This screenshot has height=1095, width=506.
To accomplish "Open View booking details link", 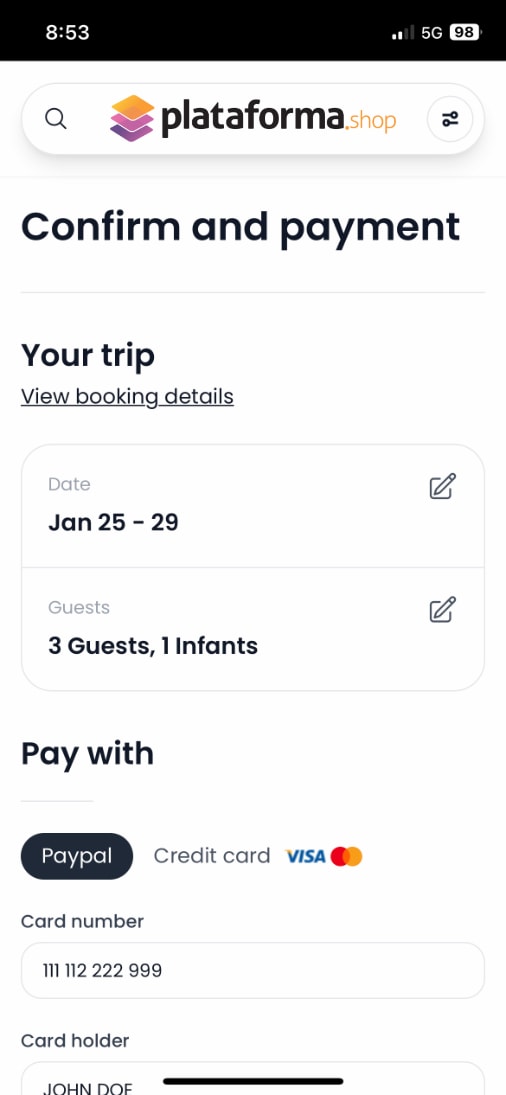I will 127,397.
